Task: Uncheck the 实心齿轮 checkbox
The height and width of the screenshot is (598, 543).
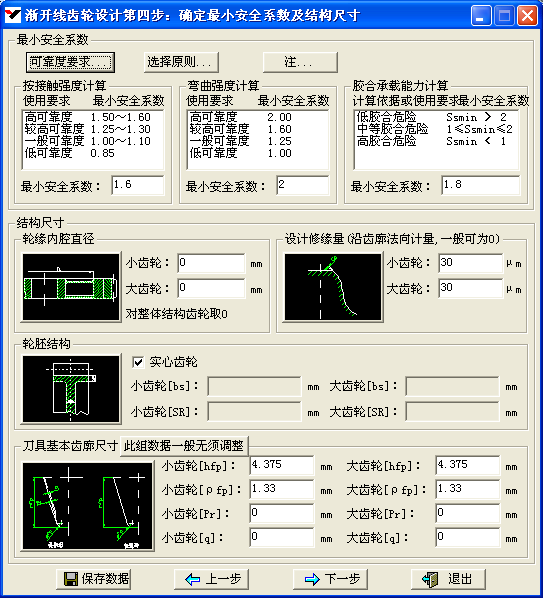Action: 138,362
